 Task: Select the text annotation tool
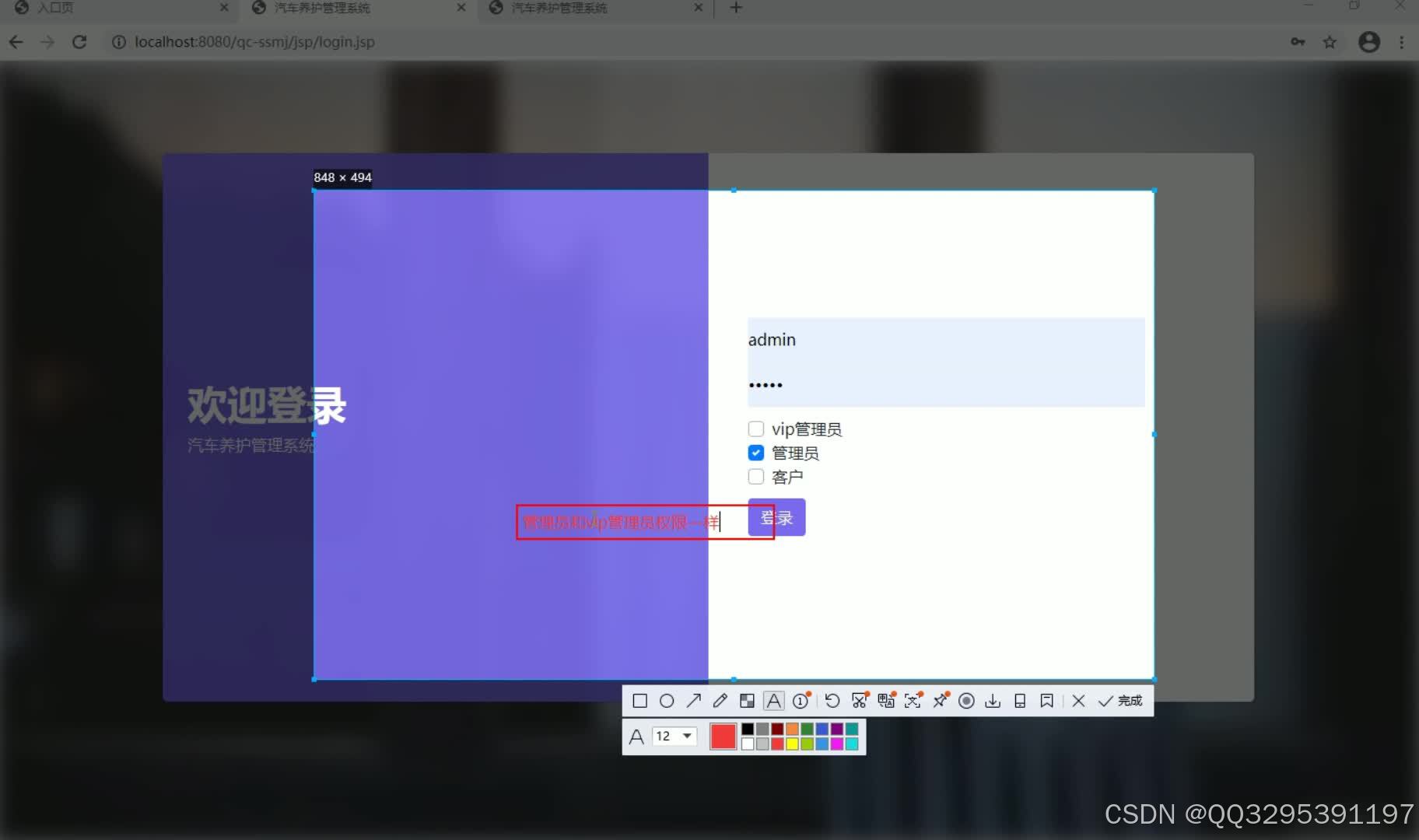click(774, 701)
